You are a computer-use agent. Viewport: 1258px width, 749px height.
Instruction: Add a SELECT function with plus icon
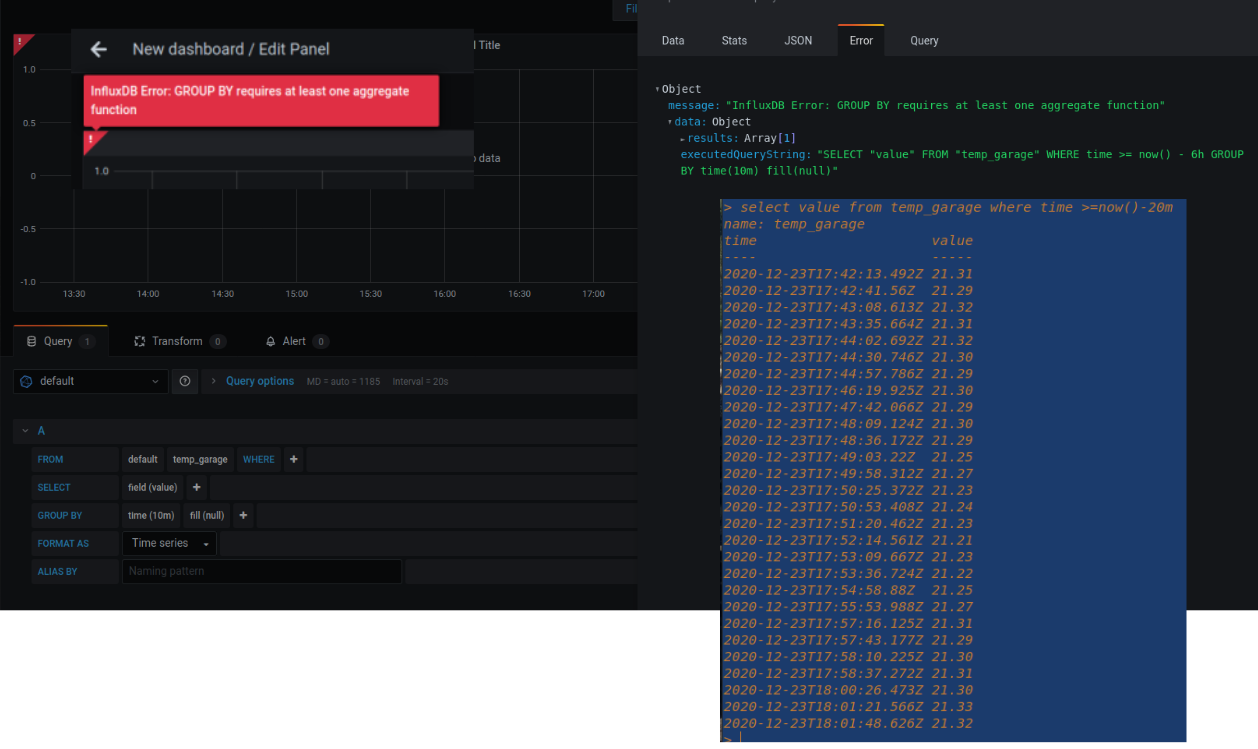pyautogui.click(x=196, y=487)
